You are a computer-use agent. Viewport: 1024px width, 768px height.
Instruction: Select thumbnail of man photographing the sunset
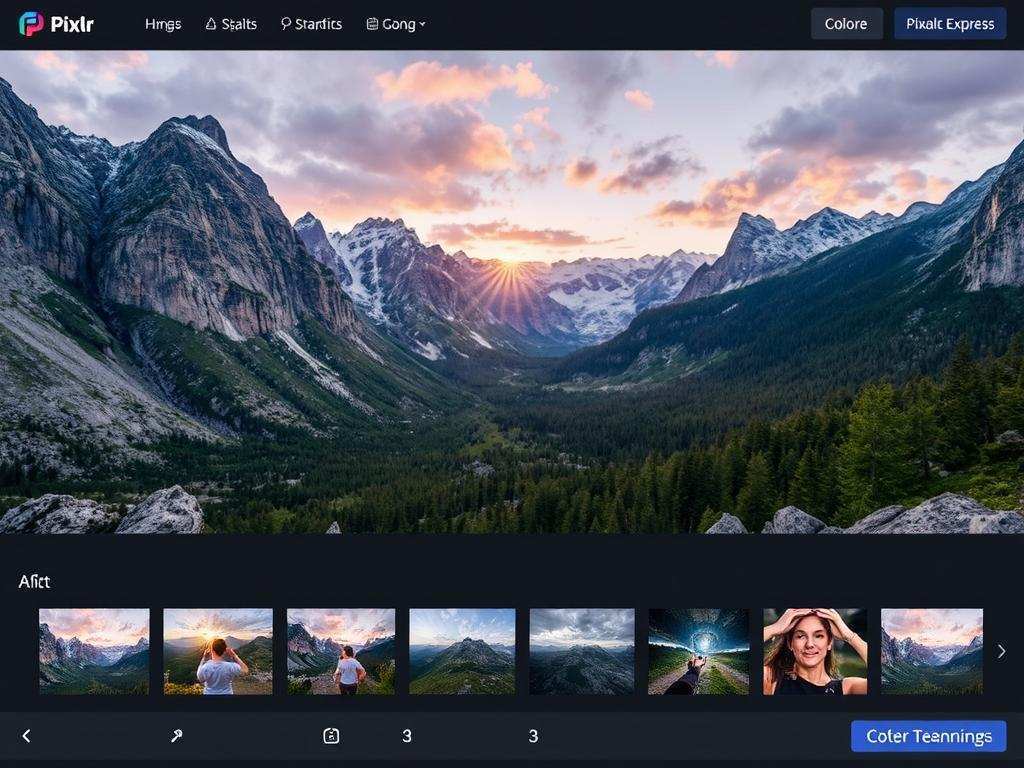click(218, 651)
